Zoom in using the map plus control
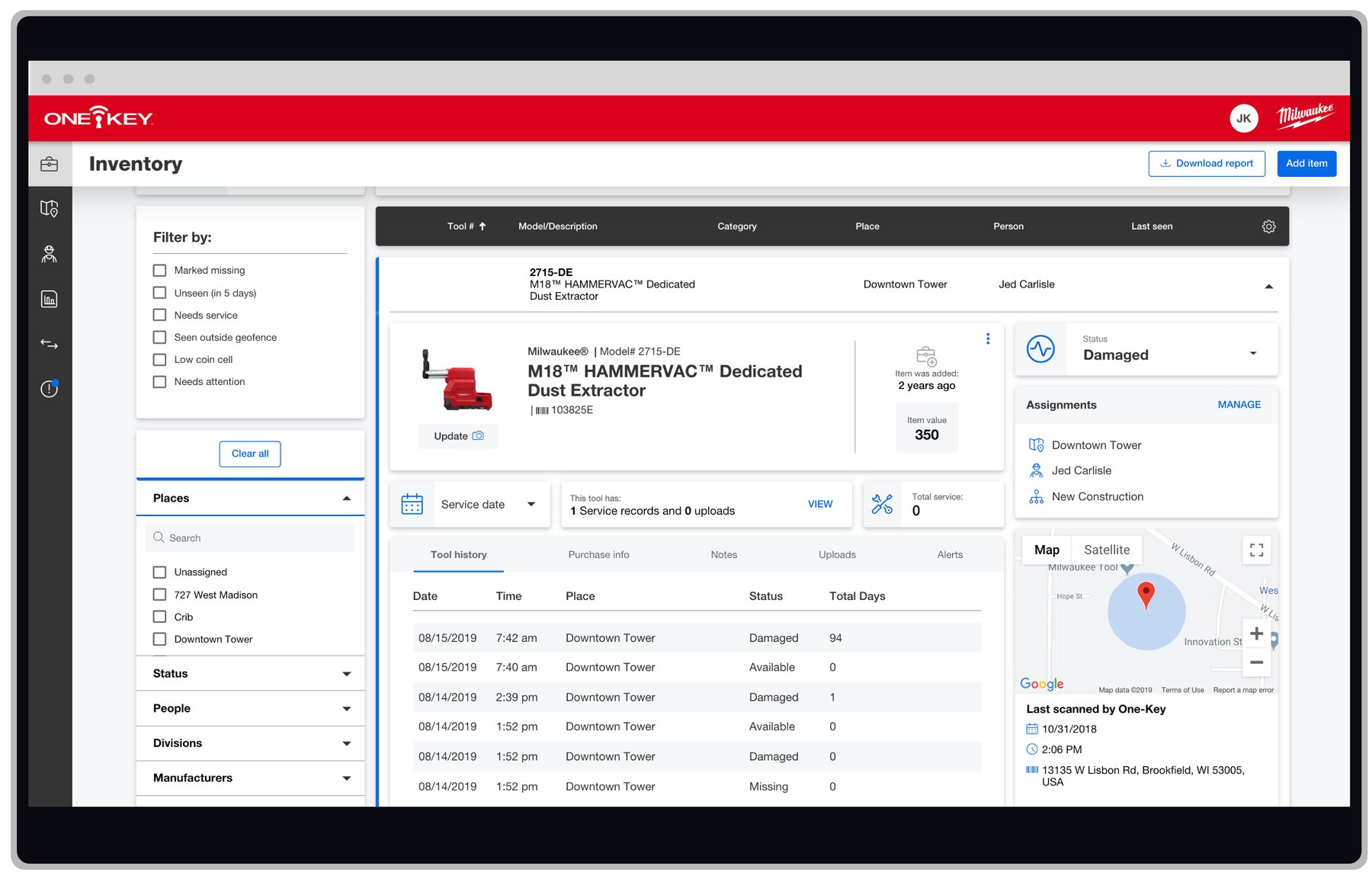The width and height of the screenshot is (1372, 879). (x=1256, y=633)
